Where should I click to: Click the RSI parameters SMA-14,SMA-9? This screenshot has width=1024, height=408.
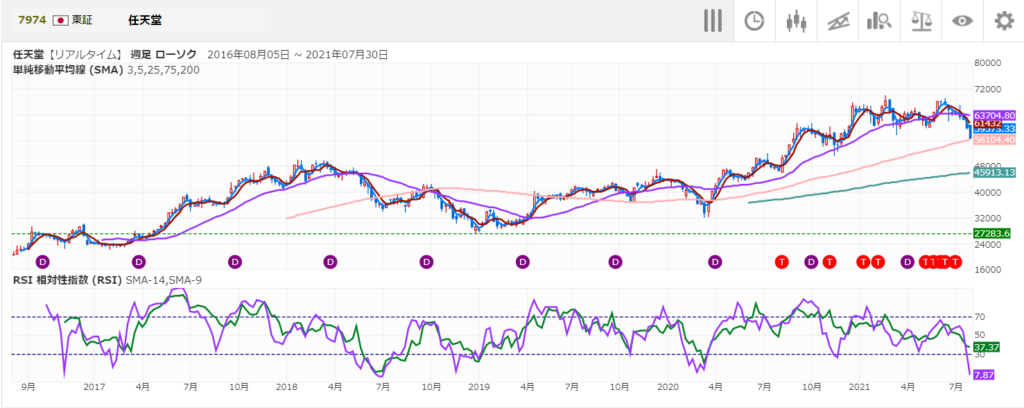(163, 280)
